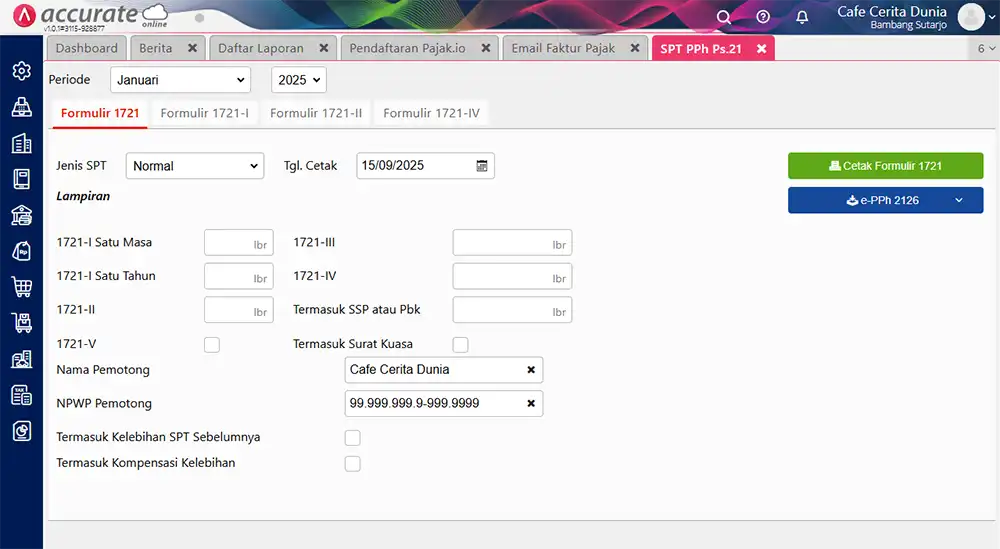Open the shopping cart purchase icon
This screenshot has height=549, width=1000.
point(22,287)
